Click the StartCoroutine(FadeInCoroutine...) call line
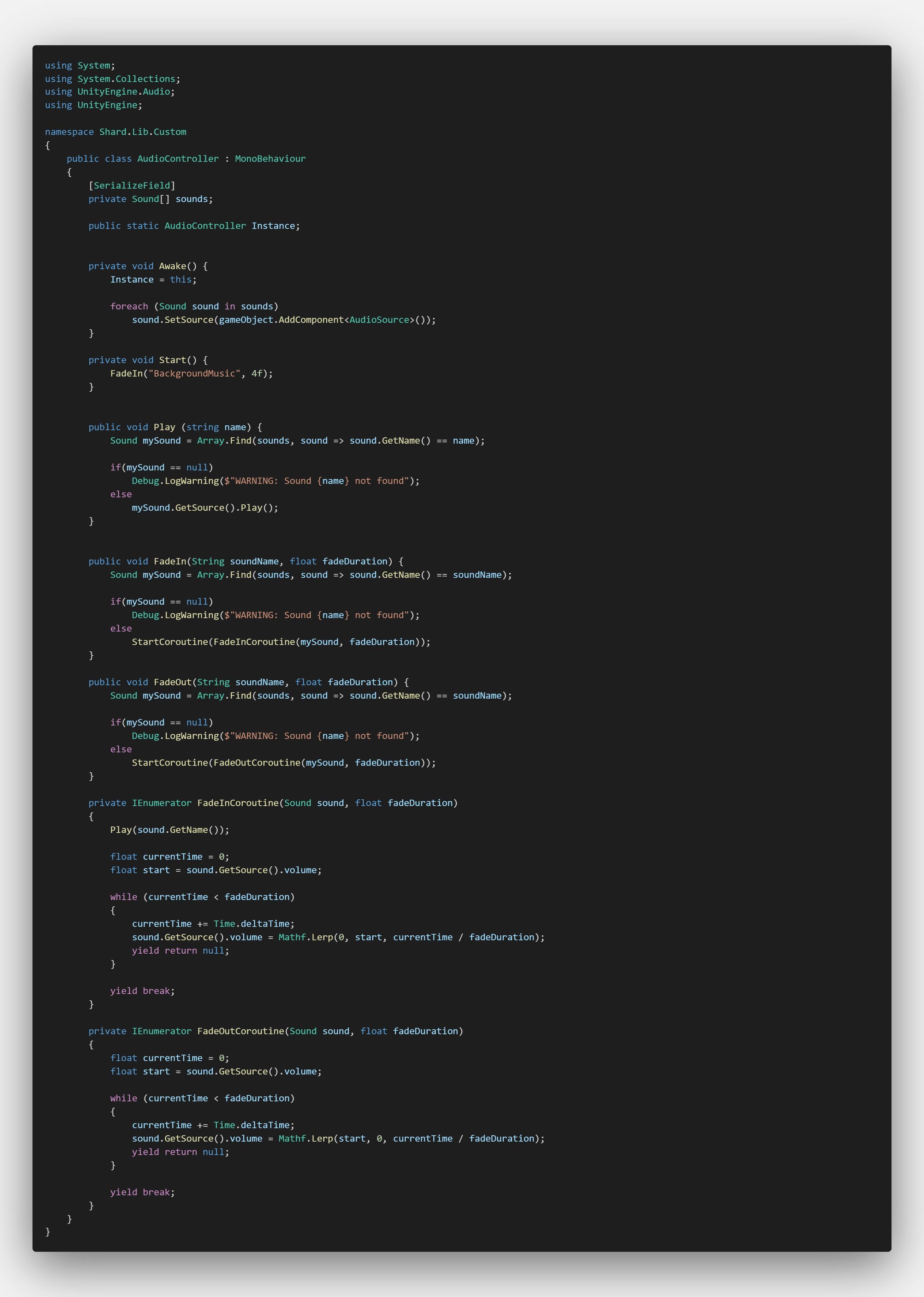This screenshot has height=1297, width=924. click(280, 642)
